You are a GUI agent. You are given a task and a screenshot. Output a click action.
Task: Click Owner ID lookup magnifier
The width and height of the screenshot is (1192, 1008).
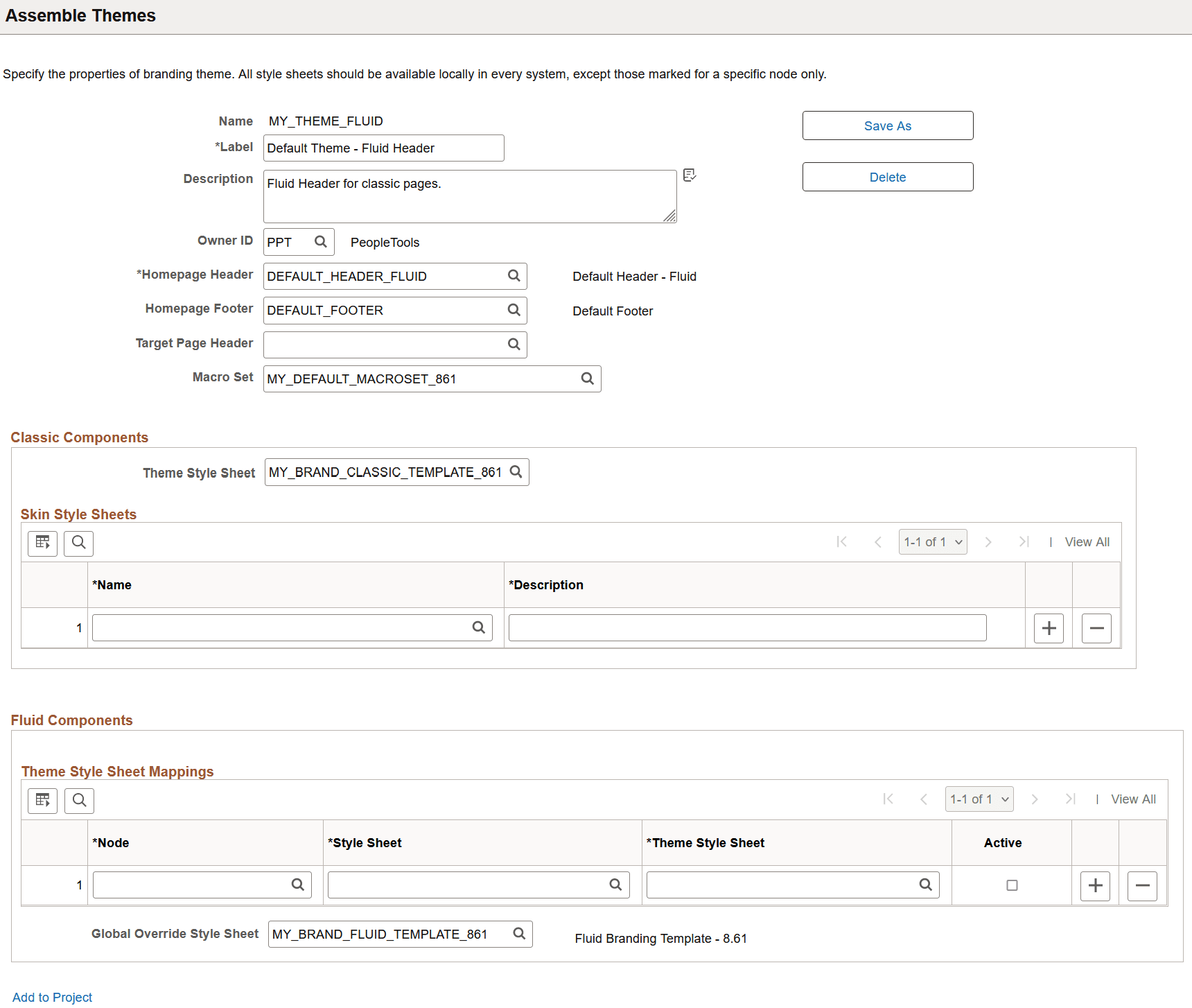(321, 242)
